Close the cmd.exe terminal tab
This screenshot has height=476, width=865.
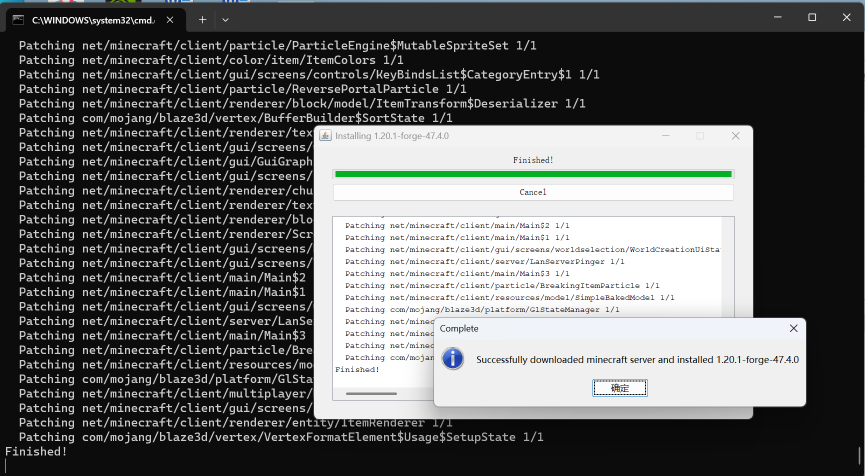(x=170, y=20)
